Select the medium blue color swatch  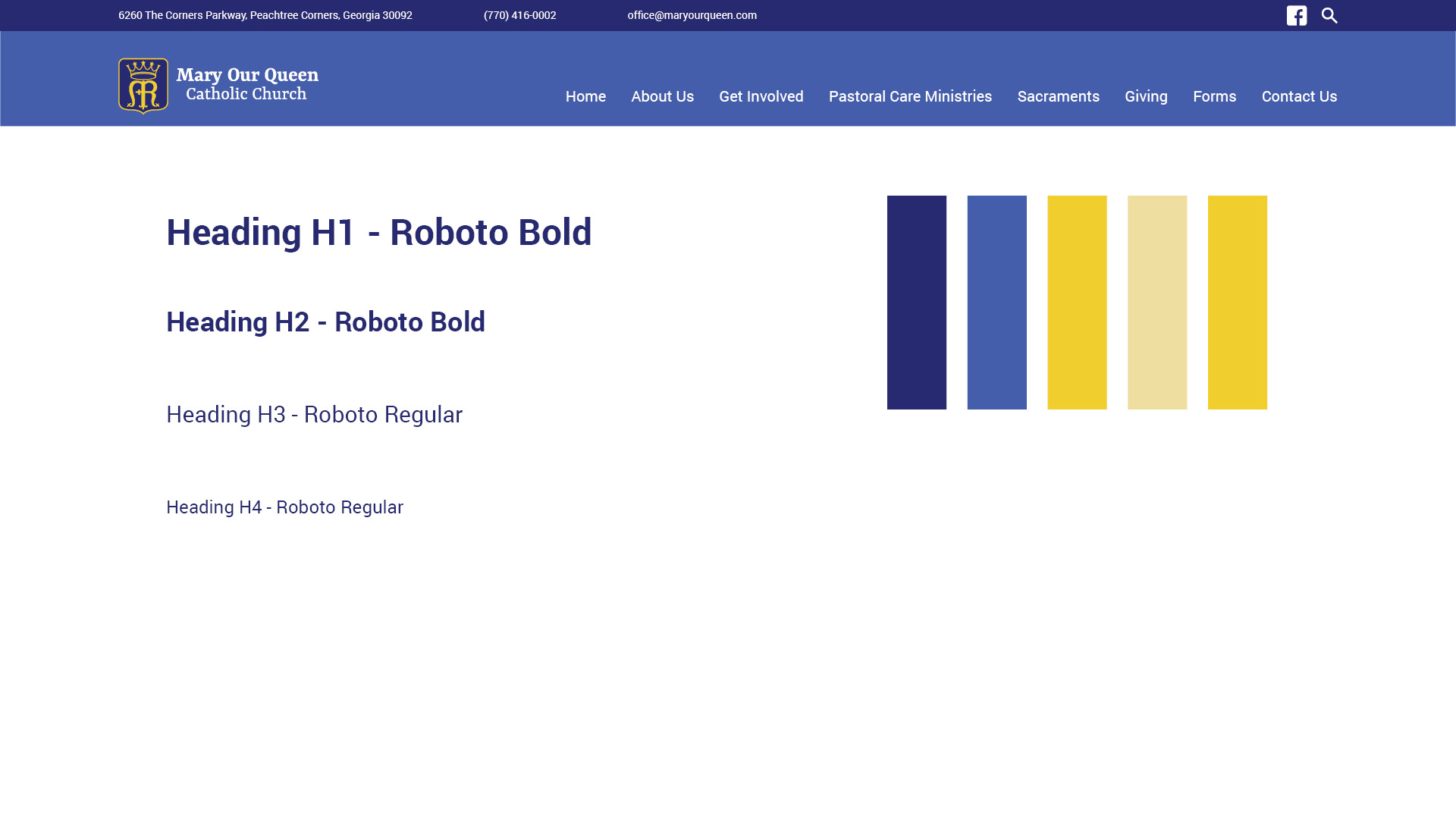pyautogui.click(x=996, y=302)
